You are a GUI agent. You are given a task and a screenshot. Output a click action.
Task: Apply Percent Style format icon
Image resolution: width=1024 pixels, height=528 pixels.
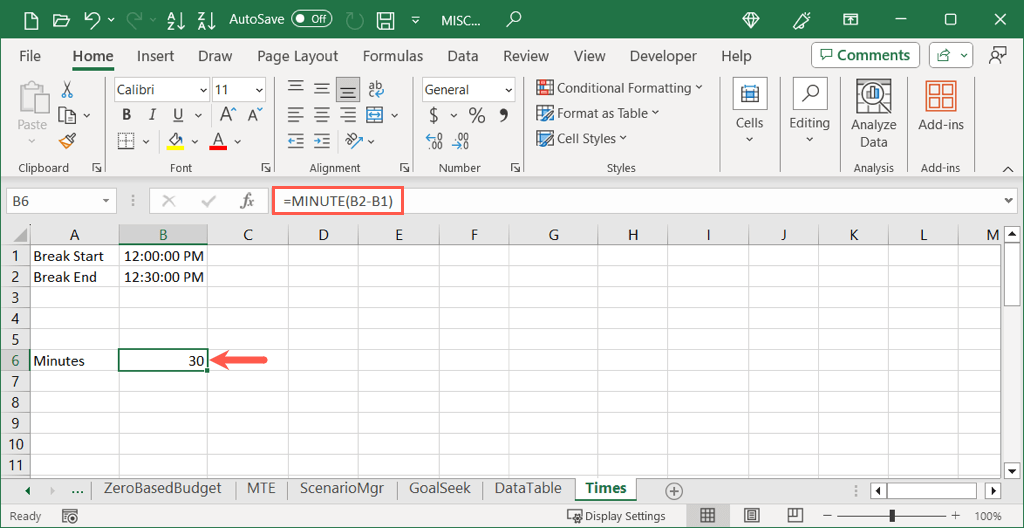click(x=477, y=116)
